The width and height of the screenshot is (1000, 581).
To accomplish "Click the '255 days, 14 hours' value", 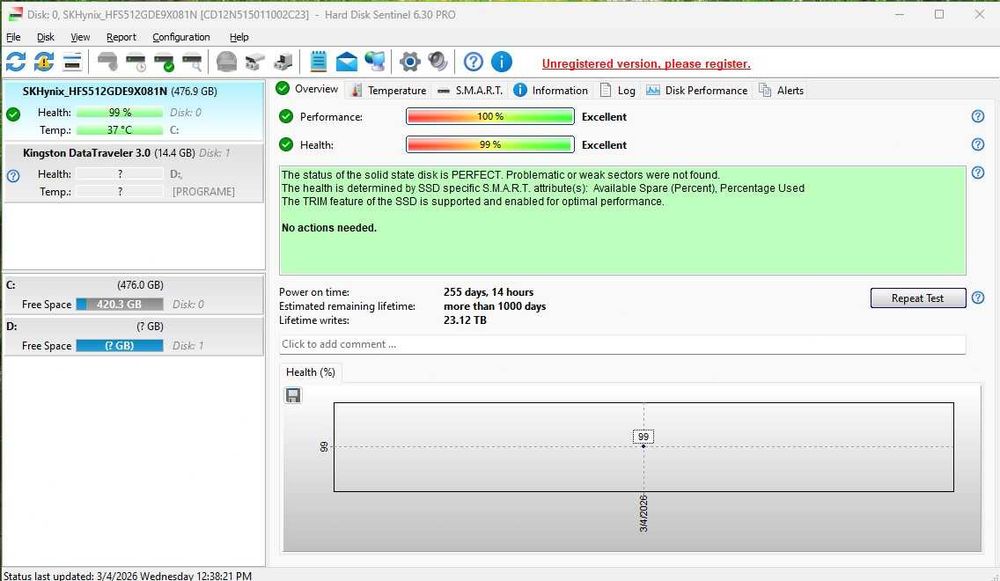I will point(489,292).
